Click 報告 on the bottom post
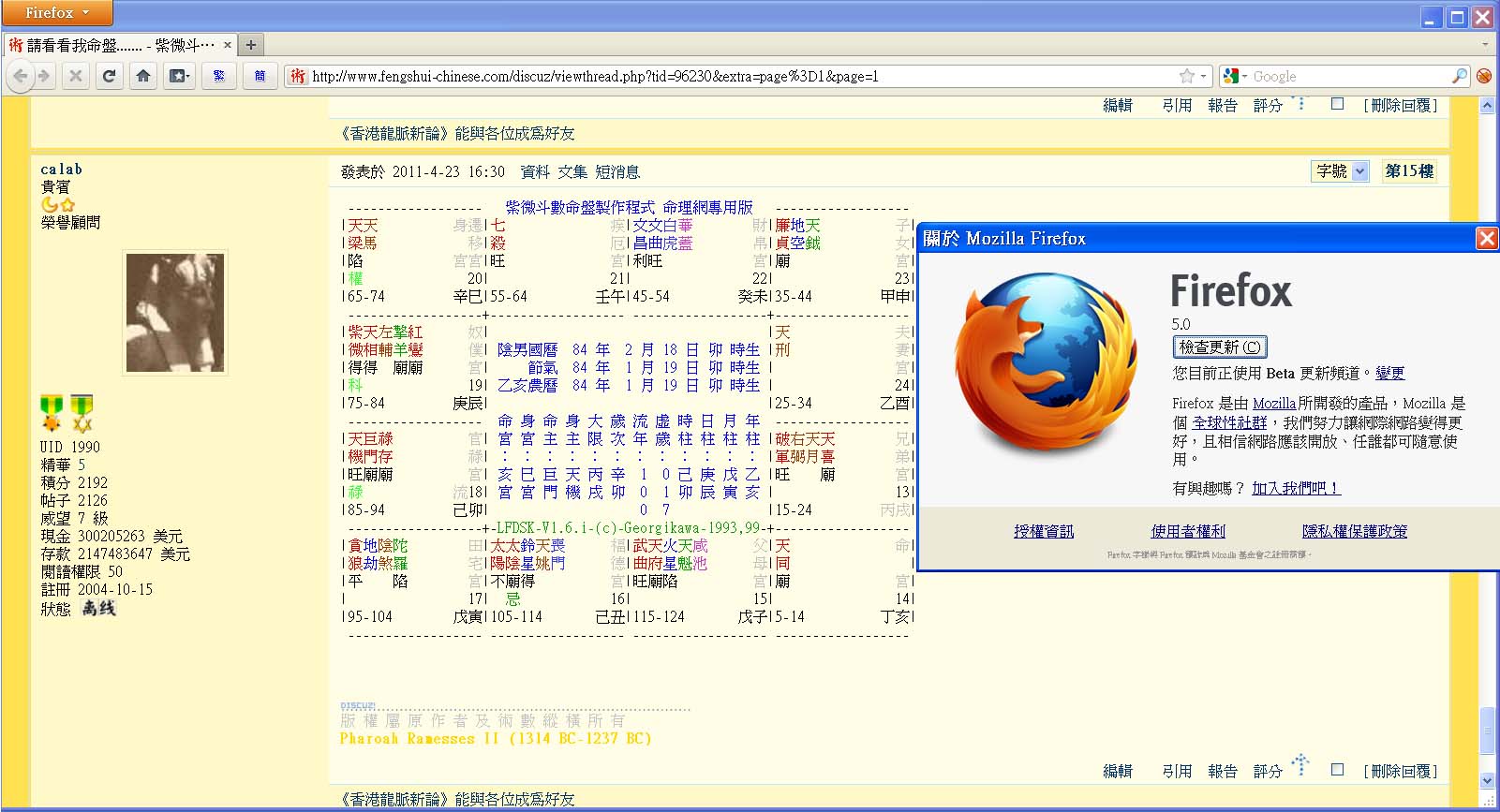 (1223, 771)
